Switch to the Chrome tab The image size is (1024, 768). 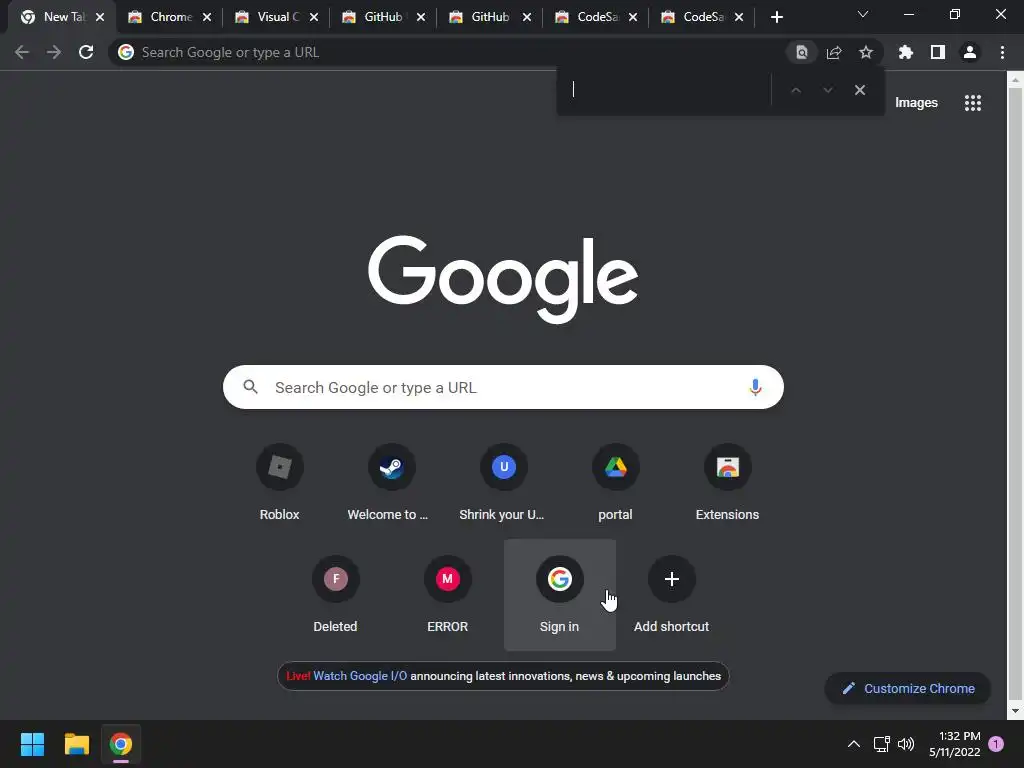point(170,17)
